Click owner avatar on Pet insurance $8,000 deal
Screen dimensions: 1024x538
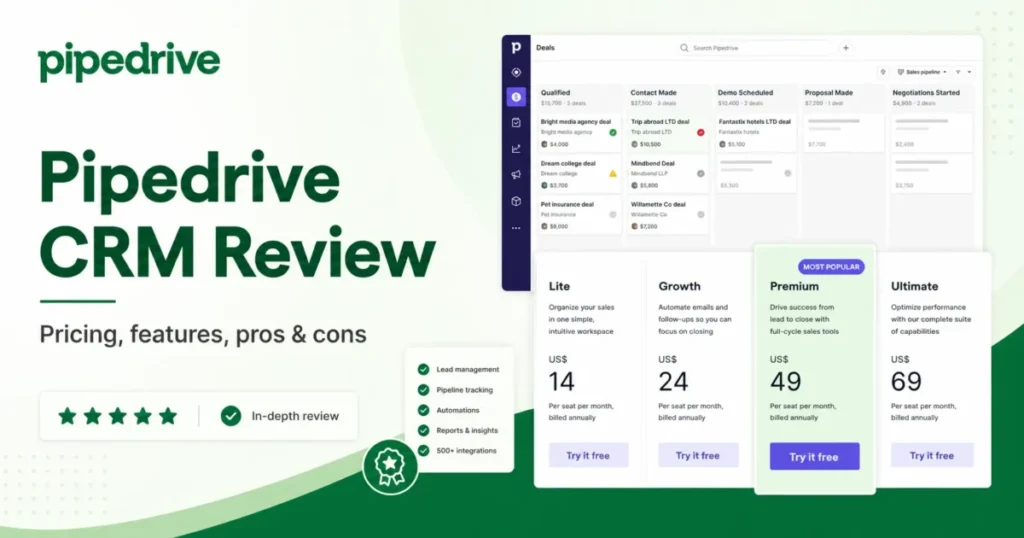pos(544,227)
